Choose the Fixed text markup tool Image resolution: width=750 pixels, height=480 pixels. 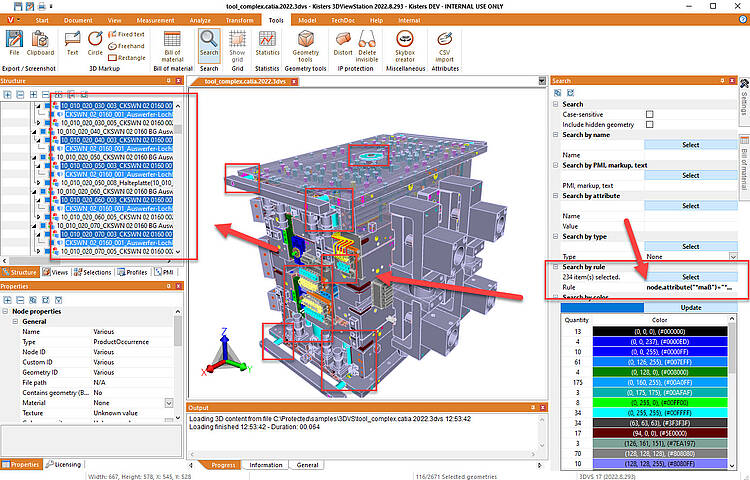126,34
